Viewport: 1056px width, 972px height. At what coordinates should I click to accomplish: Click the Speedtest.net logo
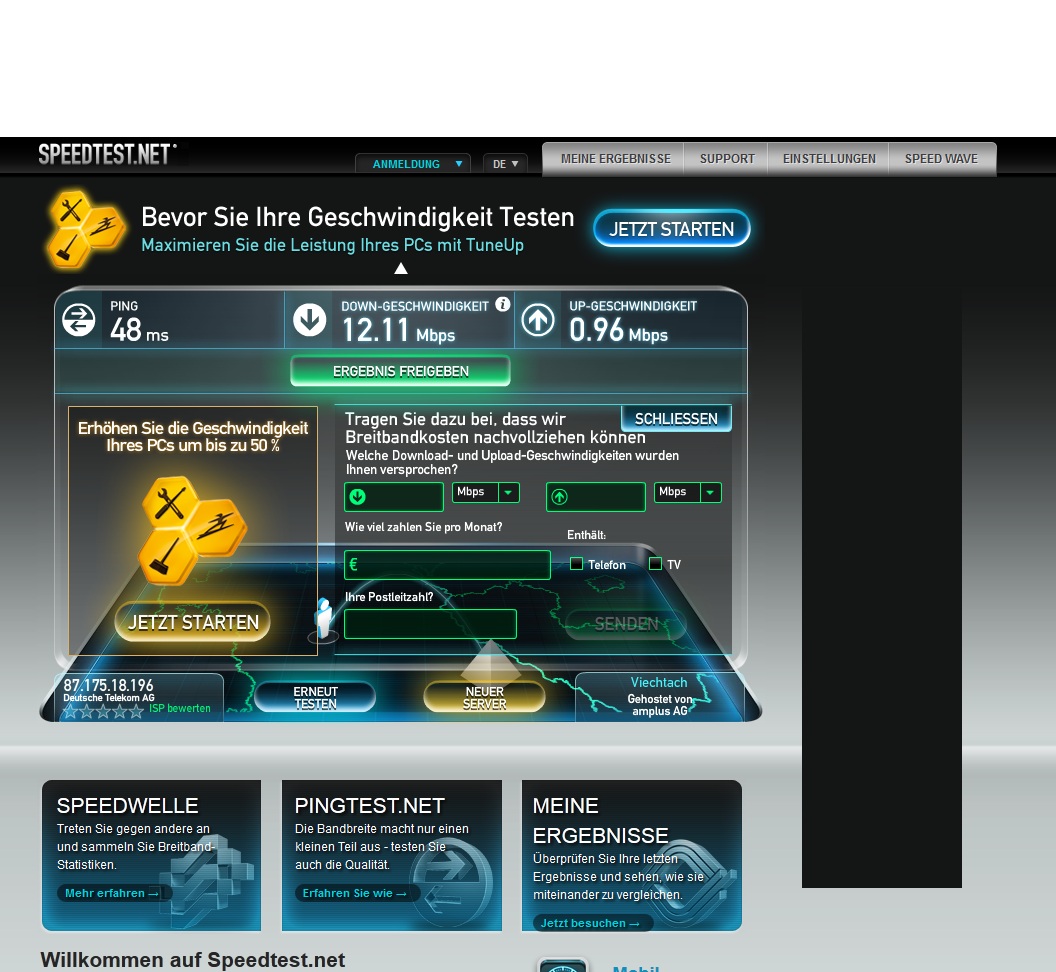pos(107,155)
